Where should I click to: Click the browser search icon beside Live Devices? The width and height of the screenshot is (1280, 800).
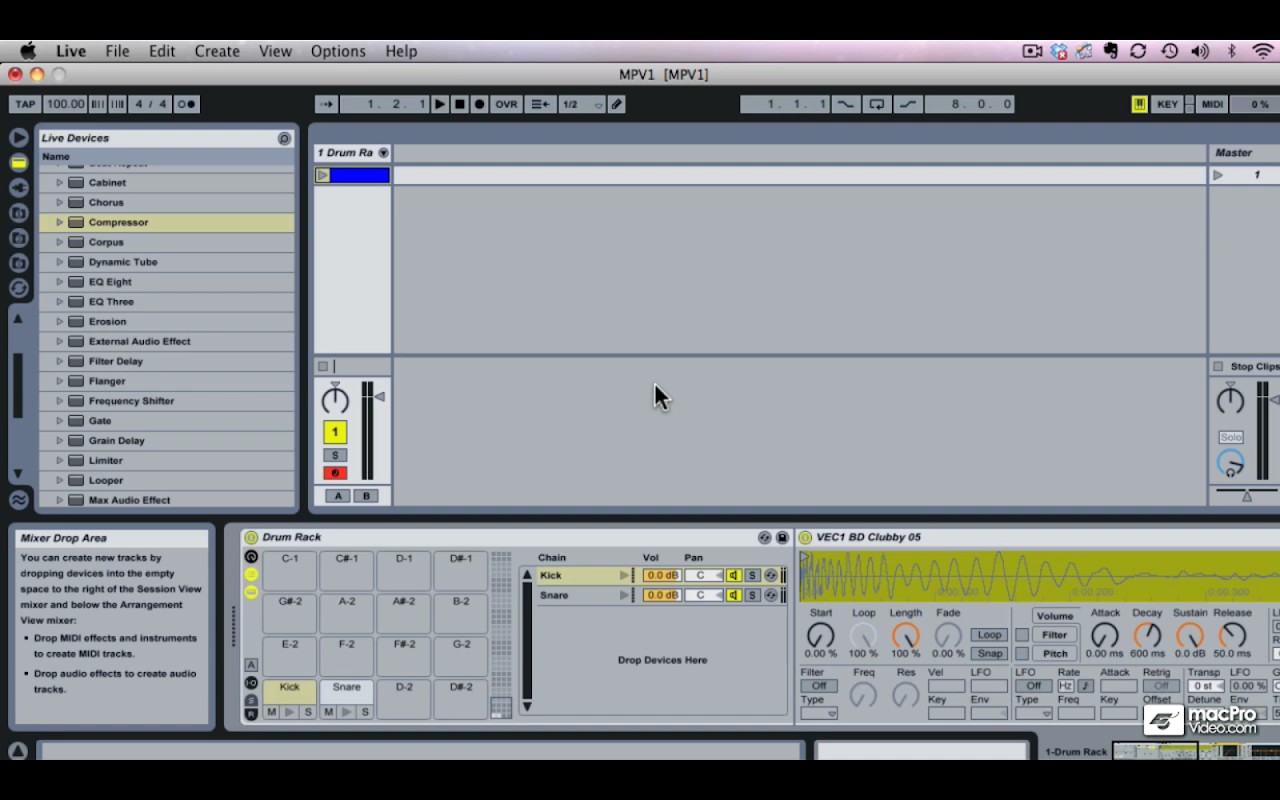[x=284, y=138]
